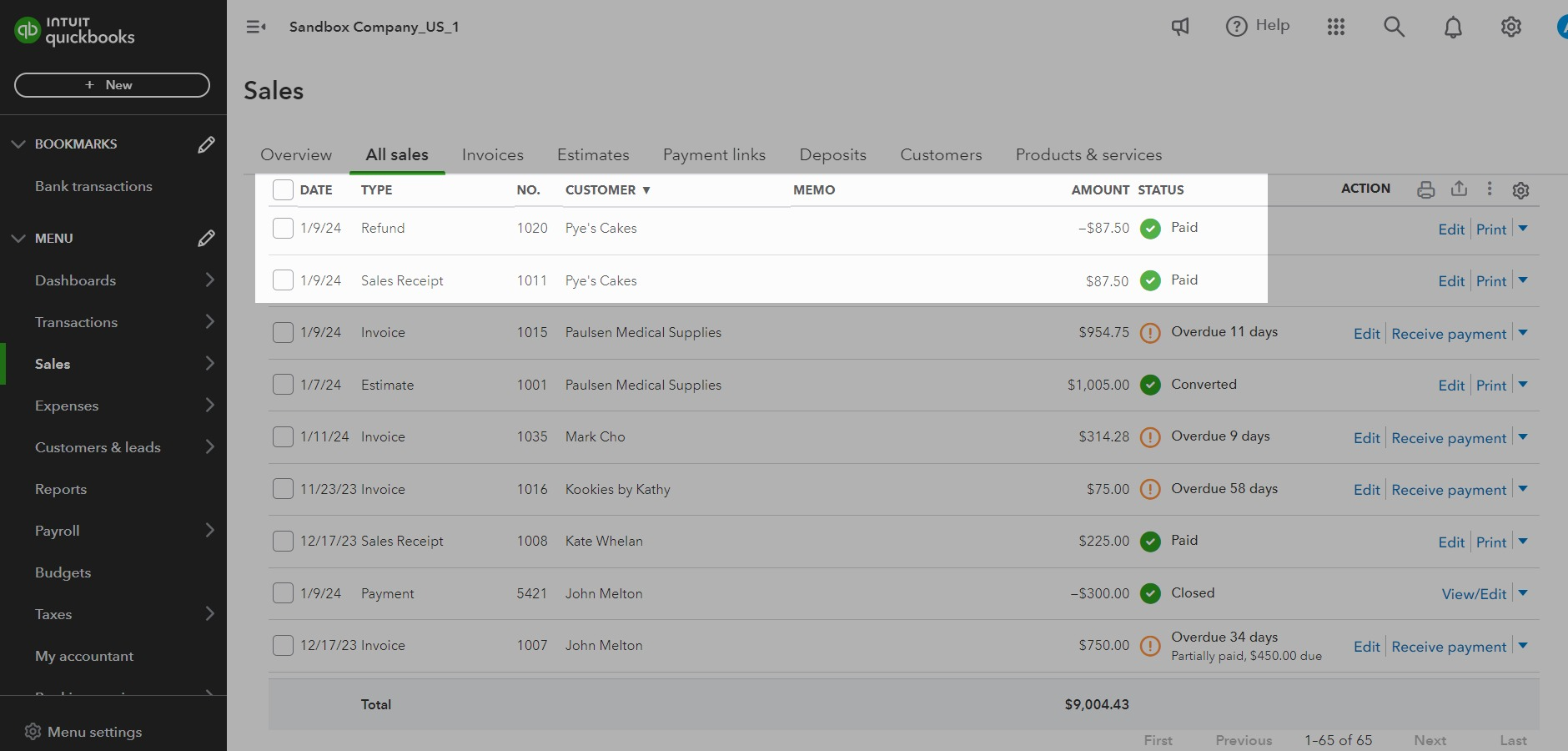Go to Next page of results
This screenshot has height=751, width=1568.
1430,740
